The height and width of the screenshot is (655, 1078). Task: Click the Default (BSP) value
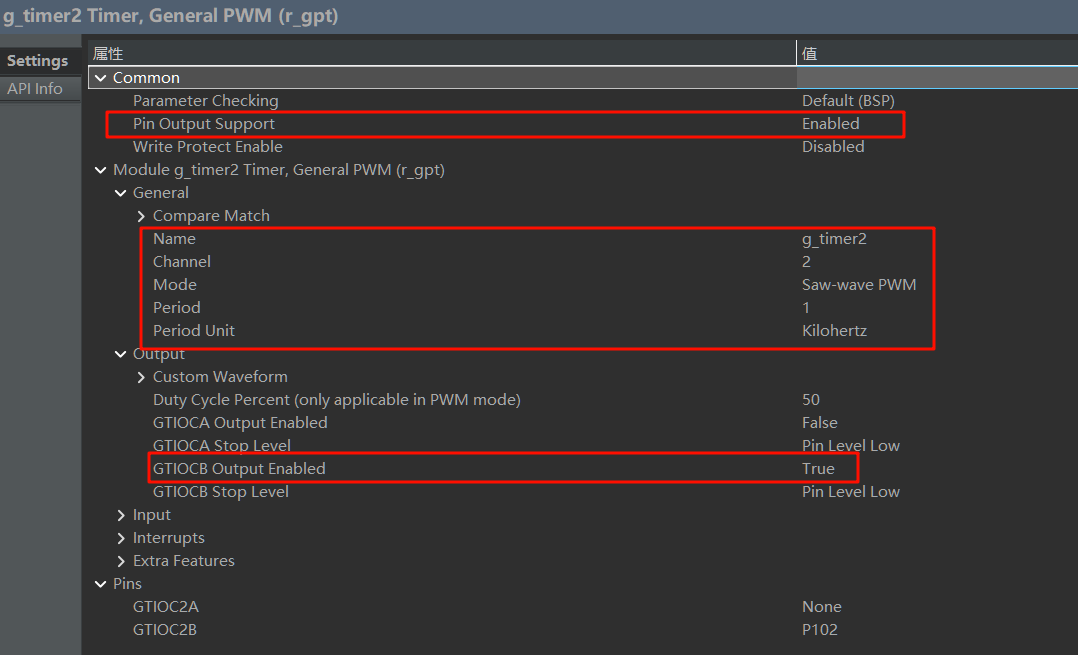pyautogui.click(x=848, y=100)
